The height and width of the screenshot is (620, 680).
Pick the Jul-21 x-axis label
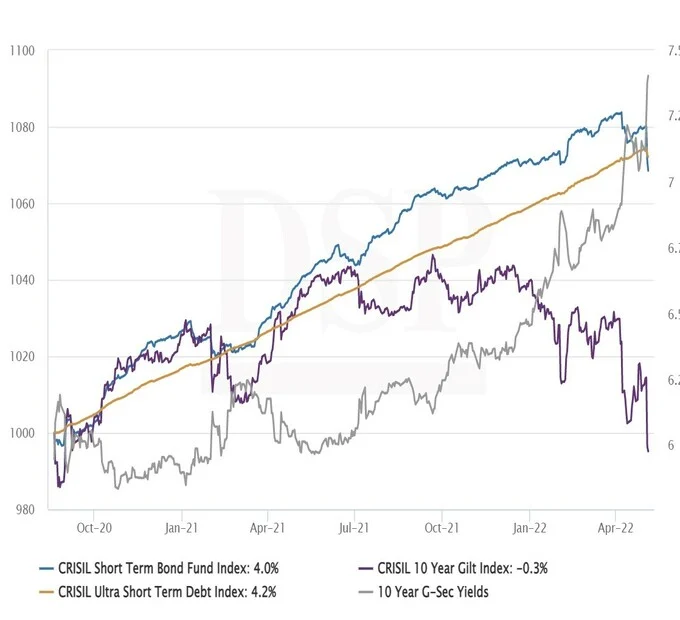[354, 524]
